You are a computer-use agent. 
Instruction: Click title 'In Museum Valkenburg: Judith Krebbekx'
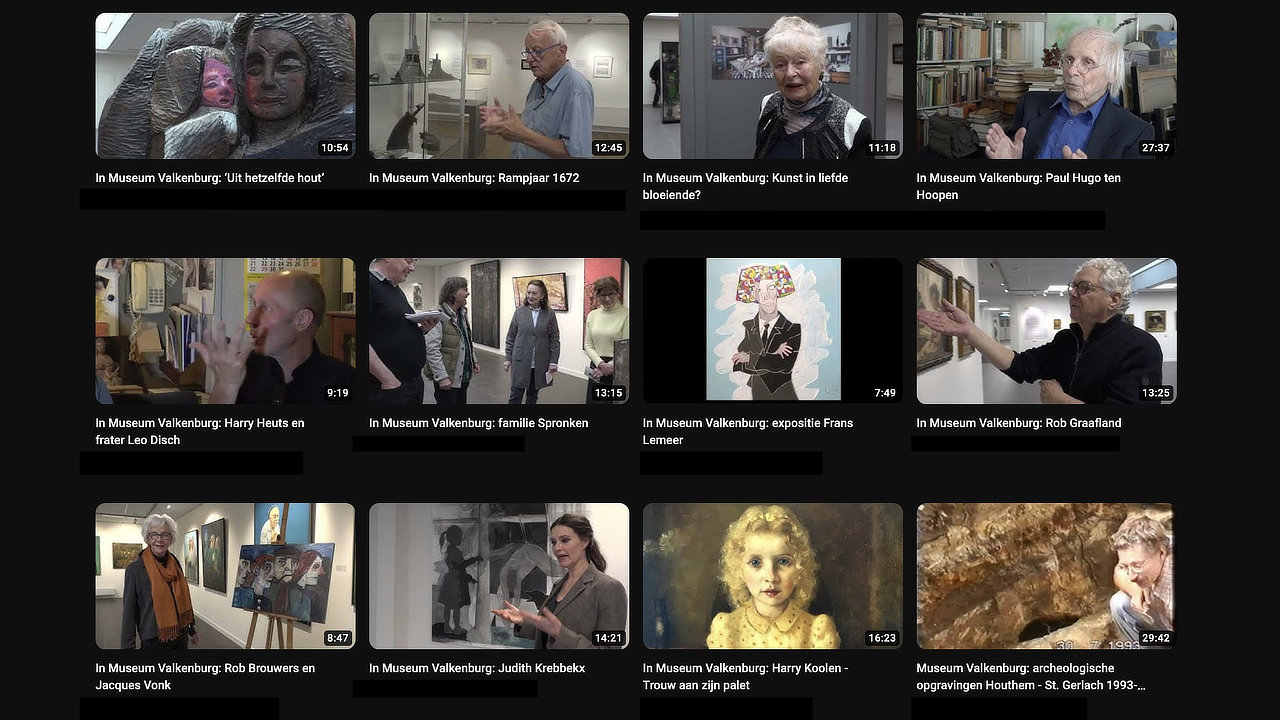coord(477,668)
